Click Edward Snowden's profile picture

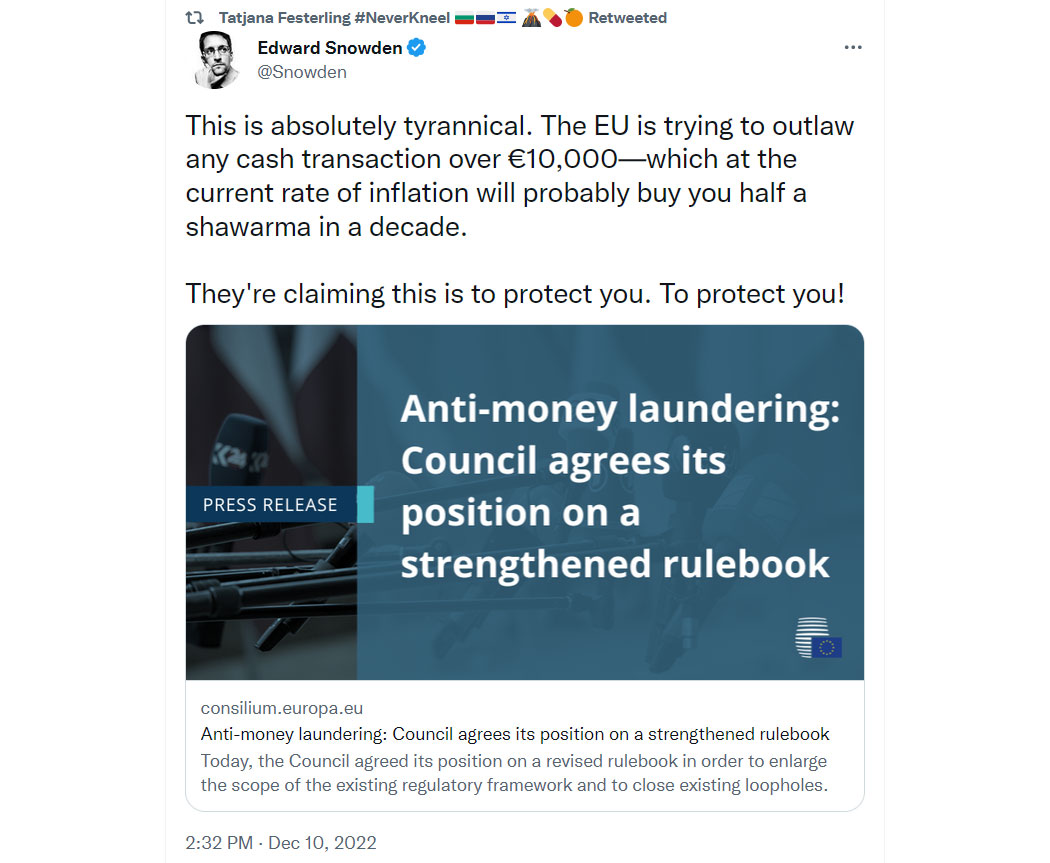[x=217, y=60]
